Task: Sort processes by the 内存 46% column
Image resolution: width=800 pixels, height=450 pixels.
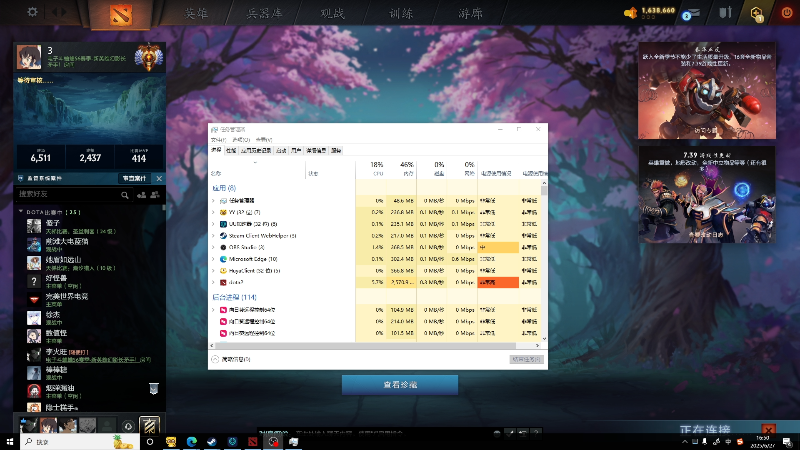Action: pos(402,169)
